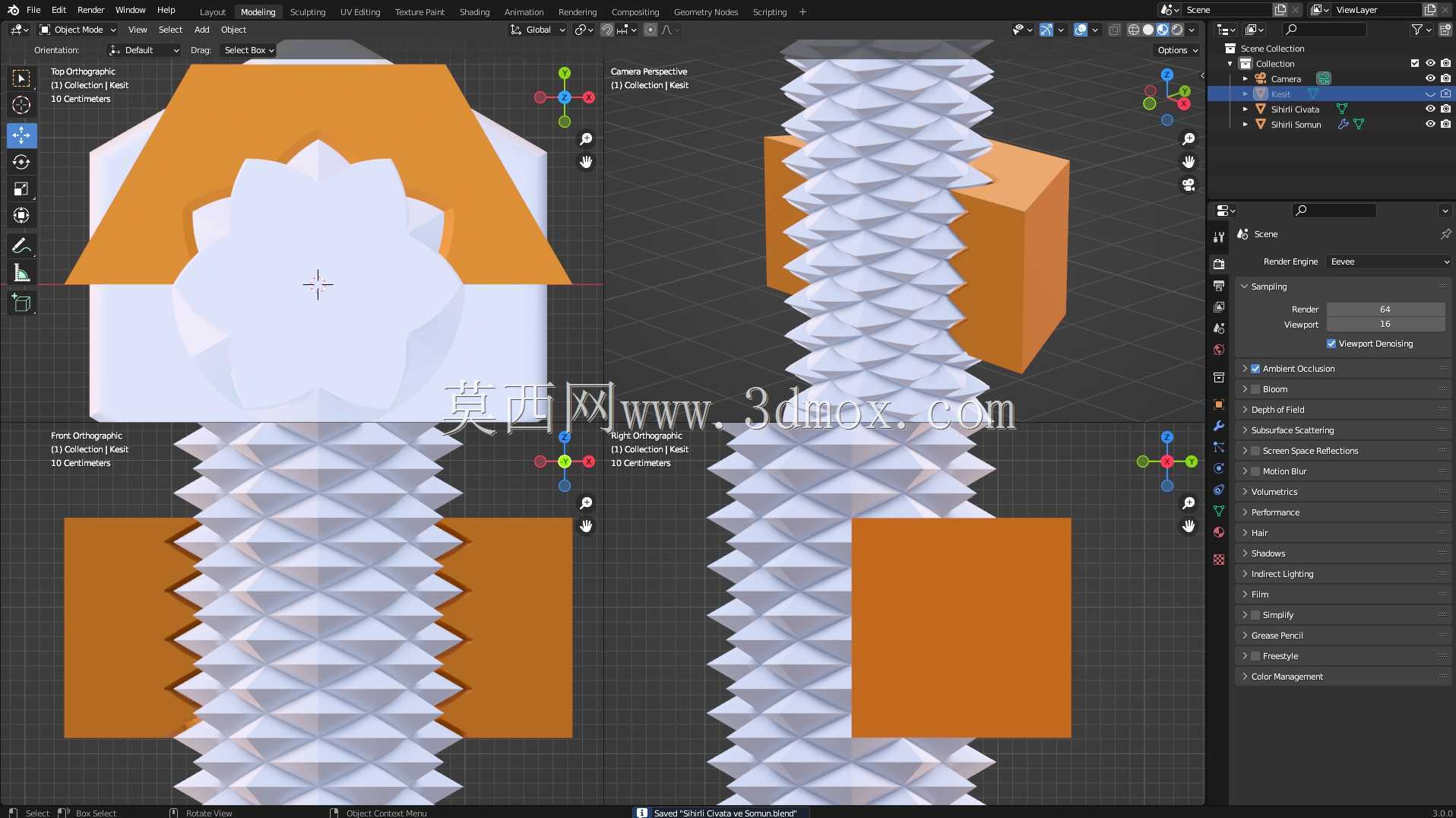Viewport: 1456px width, 818px height.
Task: Open the Output properties printer tab
Action: pyautogui.click(x=1219, y=286)
